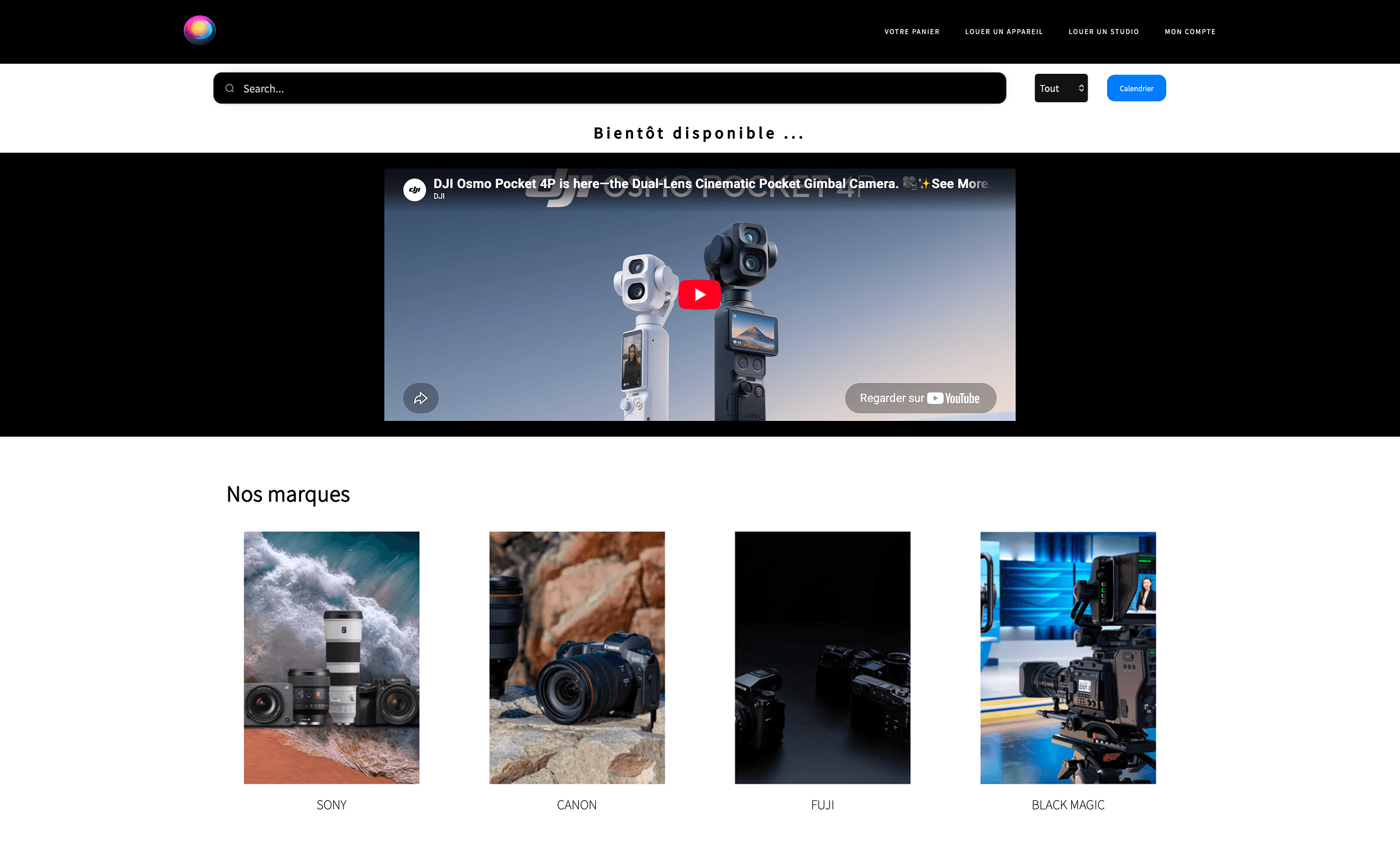Focus the Search input field
The height and width of the screenshot is (867, 1400).
pyautogui.click(x=610, y=88)
